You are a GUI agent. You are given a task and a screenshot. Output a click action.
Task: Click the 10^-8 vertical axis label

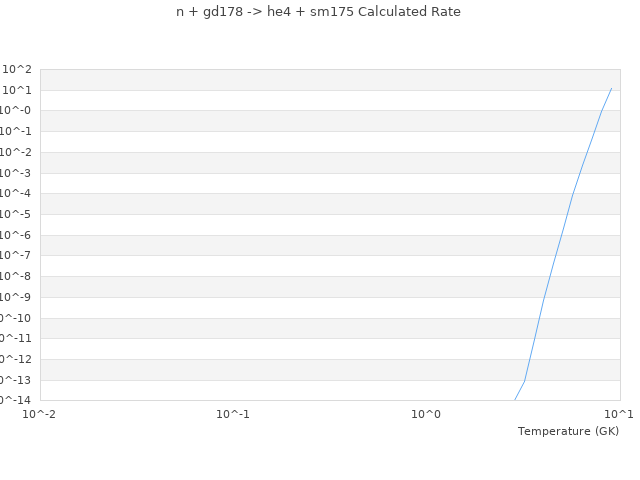[15, 277]
